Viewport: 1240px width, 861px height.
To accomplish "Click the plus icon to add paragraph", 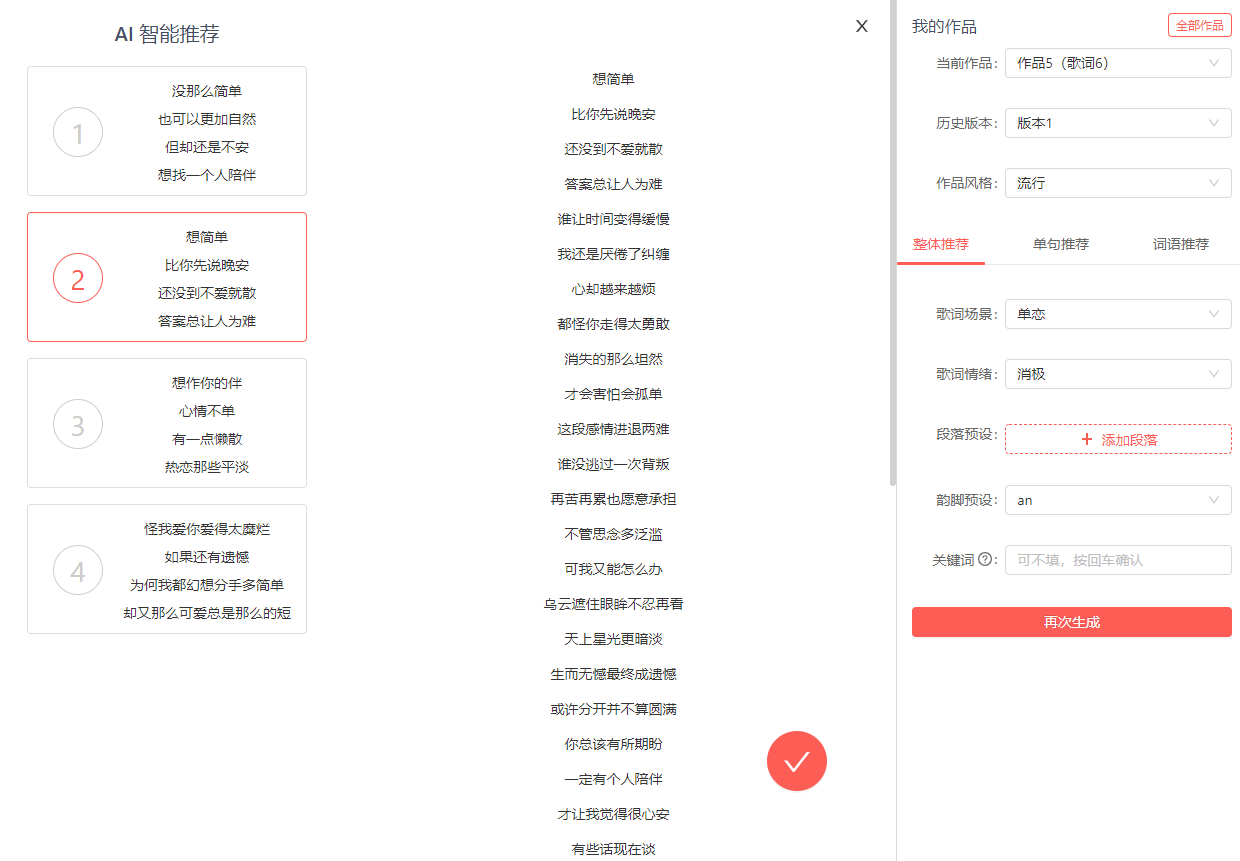I will point(1087,439).
